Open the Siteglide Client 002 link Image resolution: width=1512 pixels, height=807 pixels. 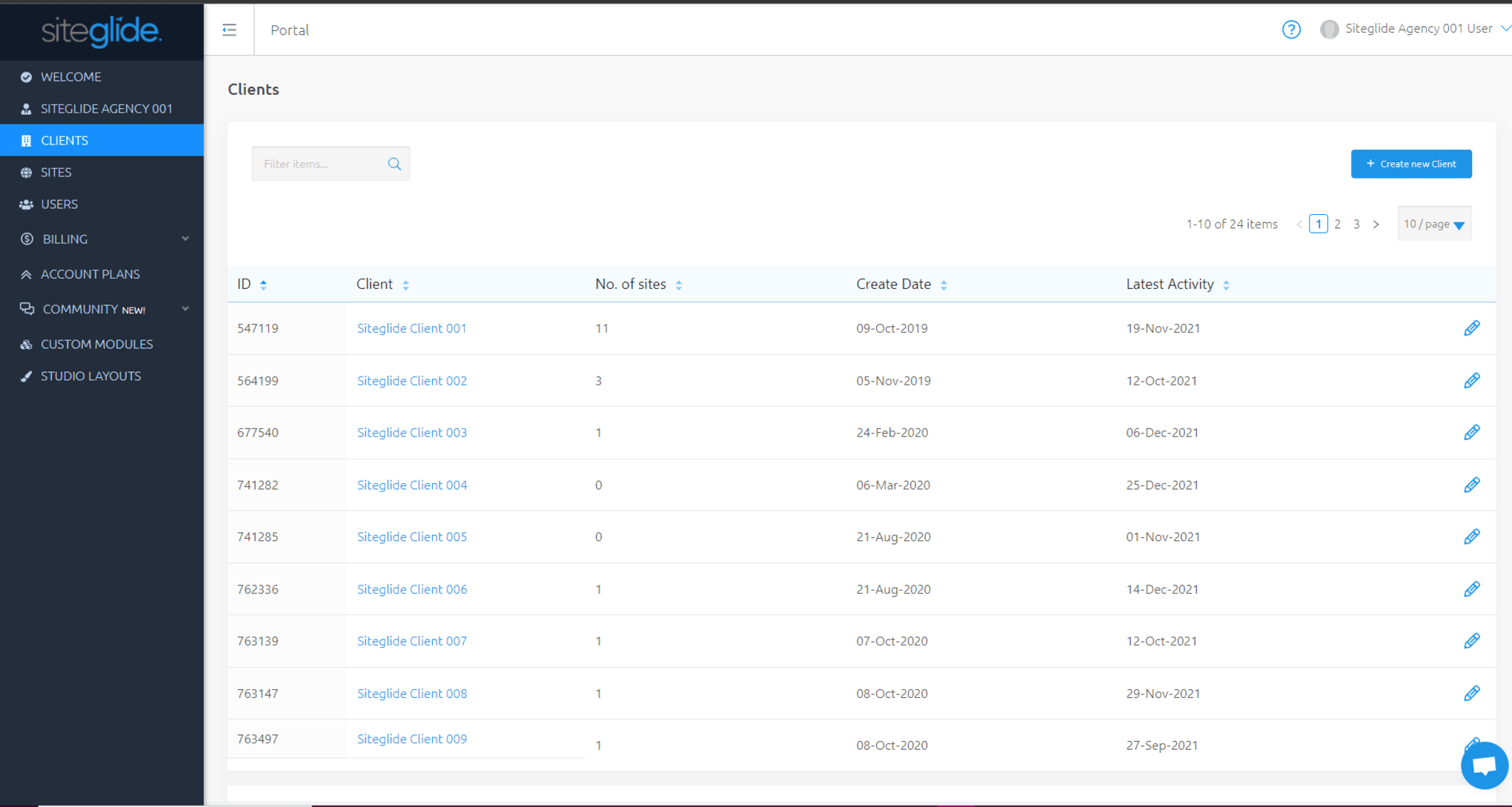(412, 381)
